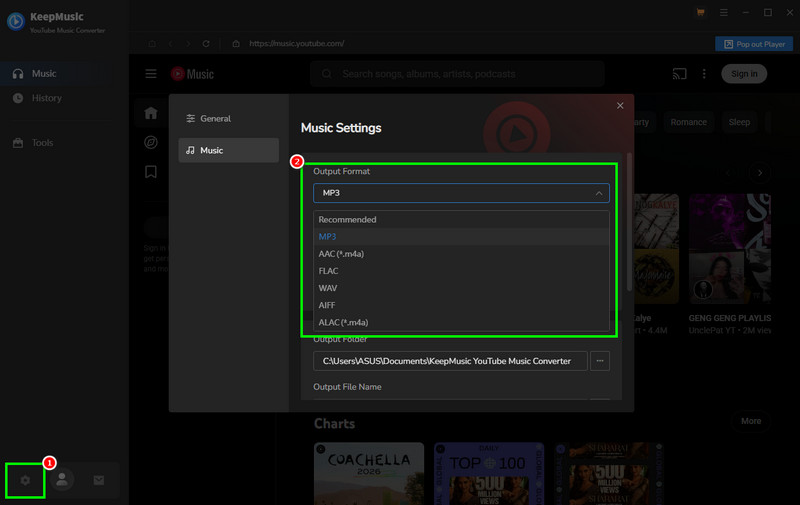
Task: Reload the page with refresh icon
Action: pyautogui.click(x=206, y=44)
